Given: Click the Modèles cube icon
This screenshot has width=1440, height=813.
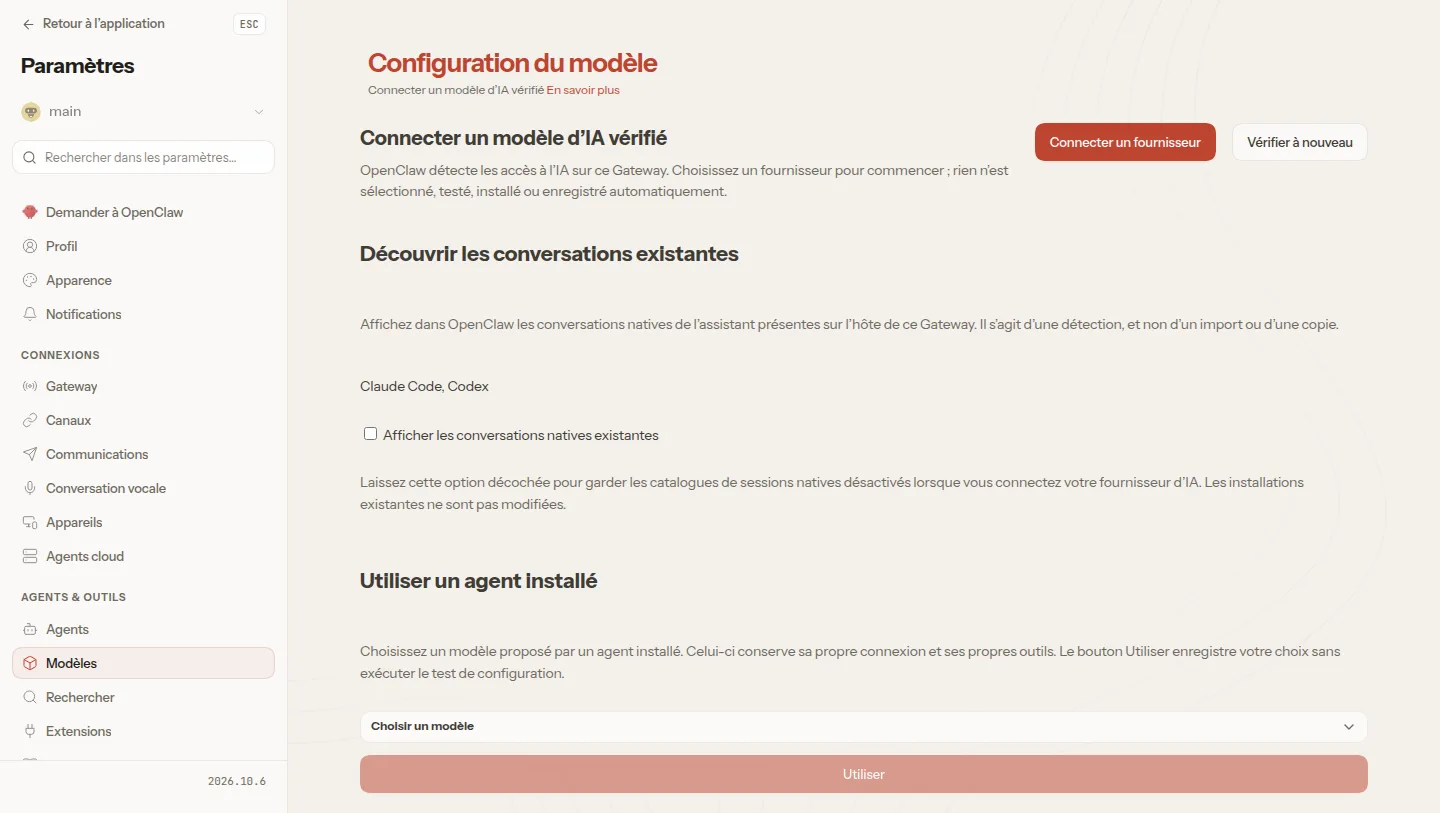Looking at the screenshot, I should coord(30,663).
